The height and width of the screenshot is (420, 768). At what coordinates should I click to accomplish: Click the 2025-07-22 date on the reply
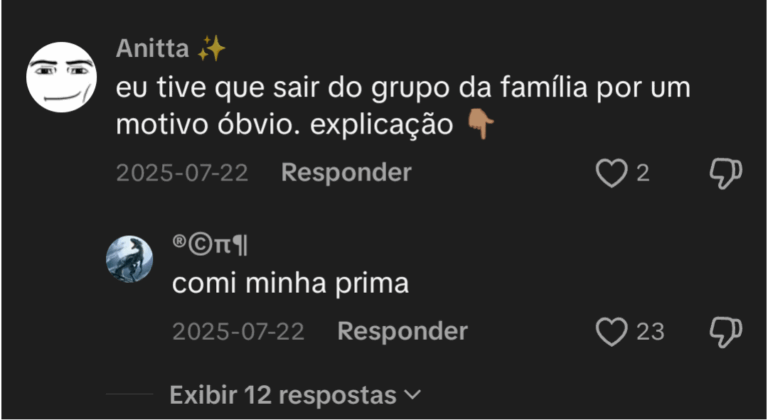[x=238, y=332]
